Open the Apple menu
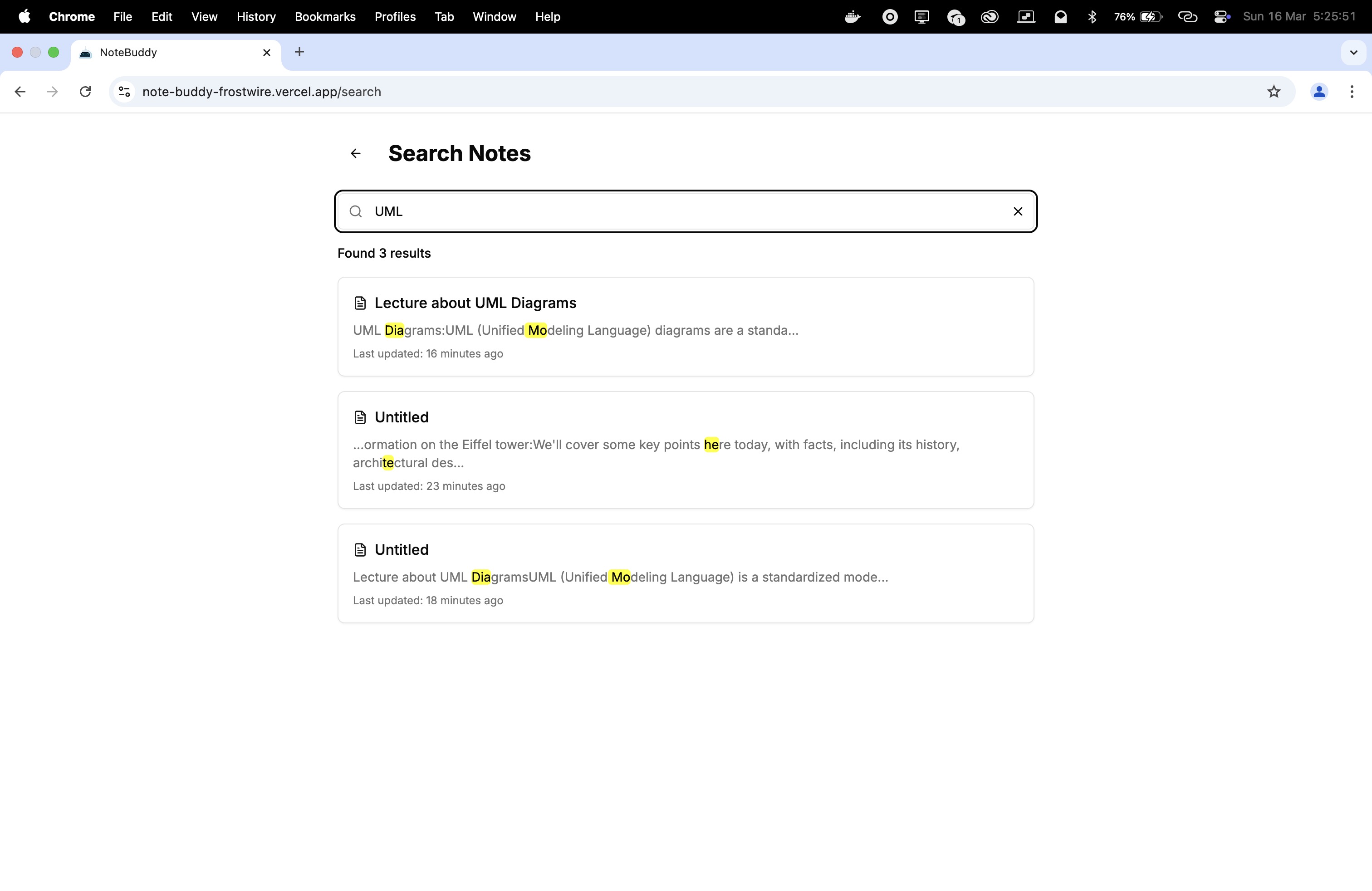 (x=24, y=17)
